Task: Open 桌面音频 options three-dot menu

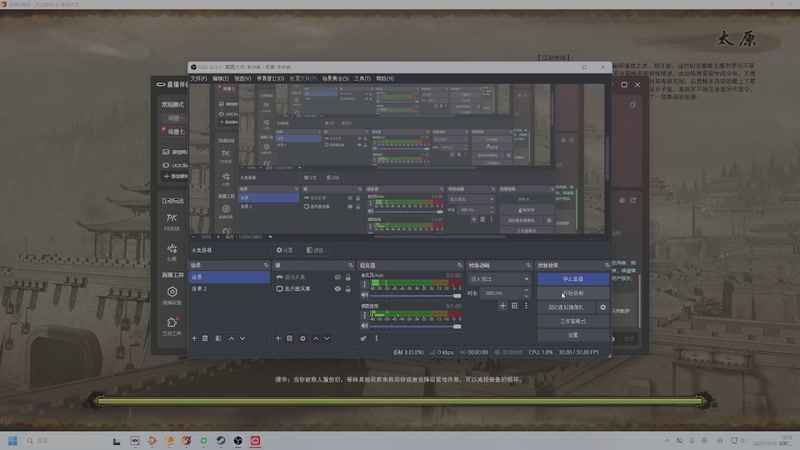Action: tap(364, 315)
